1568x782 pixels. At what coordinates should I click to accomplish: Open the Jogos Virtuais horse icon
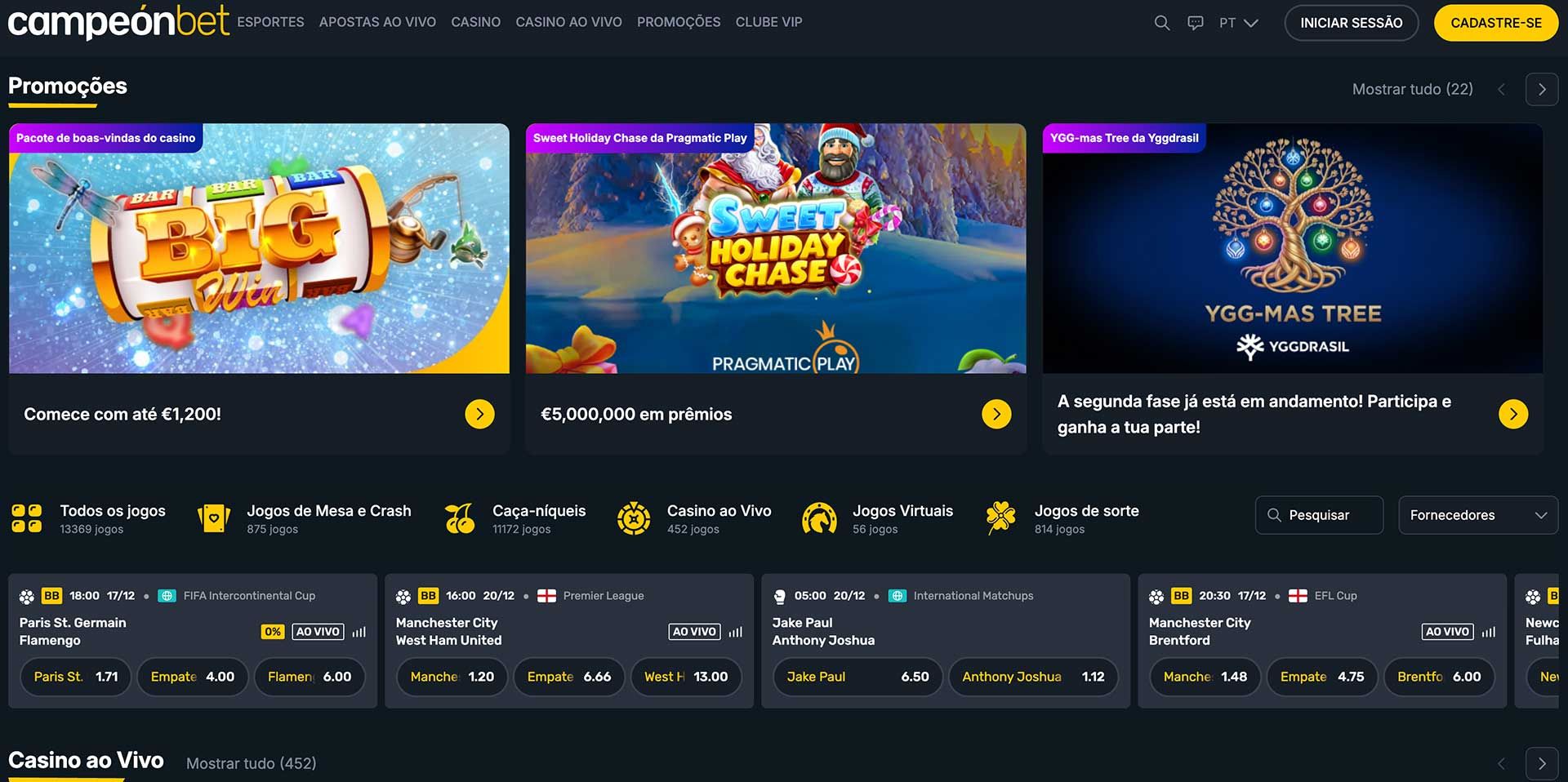point(819,518)
